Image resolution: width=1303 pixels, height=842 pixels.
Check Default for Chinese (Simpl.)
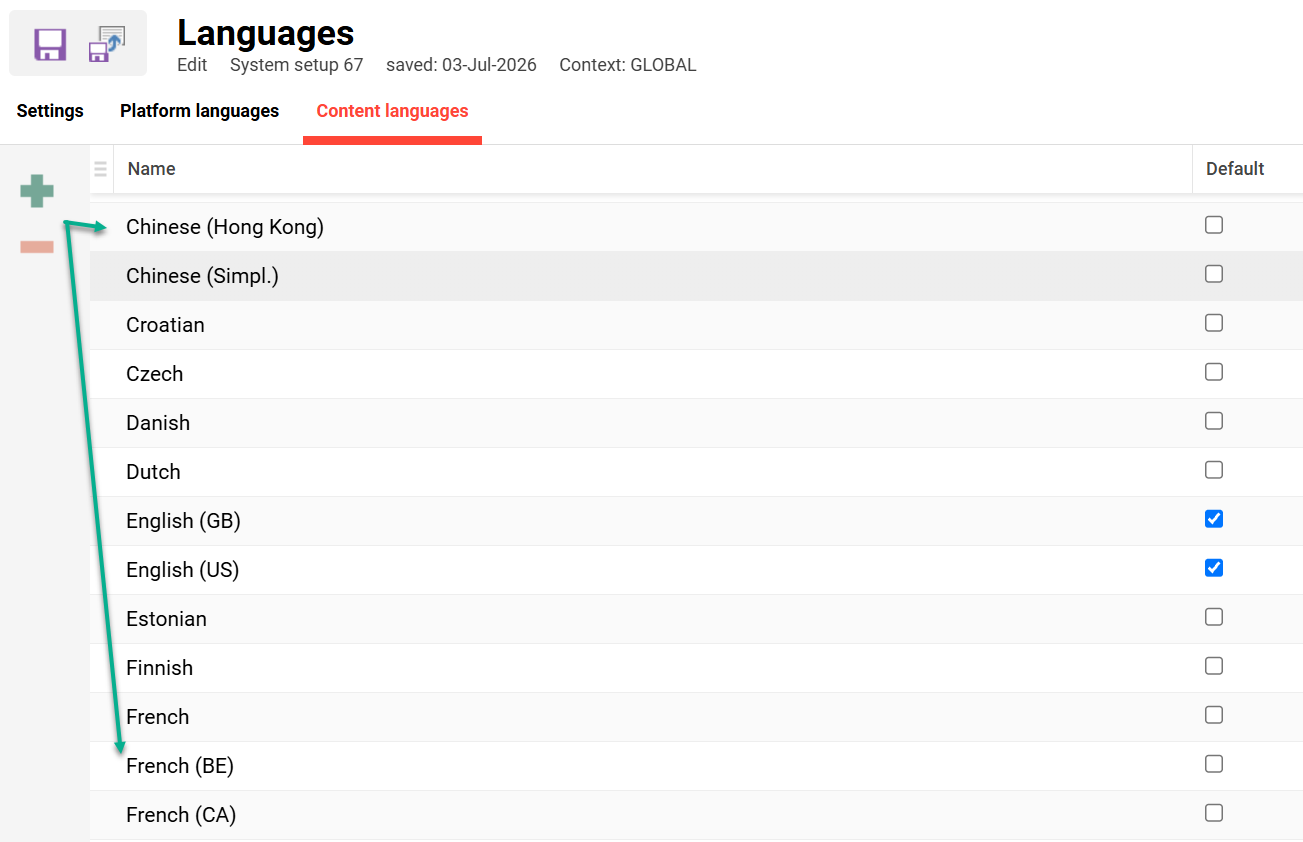pyautogui.click(x=1214, y=274)
